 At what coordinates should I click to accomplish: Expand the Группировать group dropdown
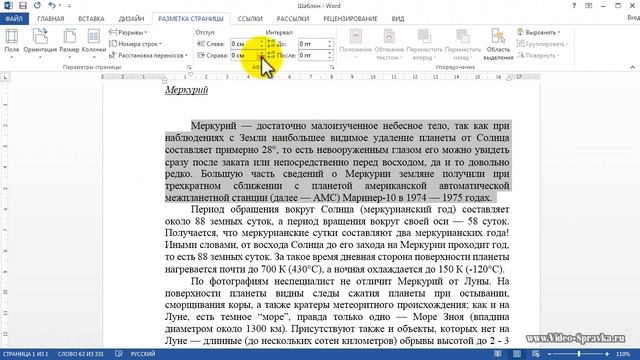pyautogui.click(x=542, y=44)
